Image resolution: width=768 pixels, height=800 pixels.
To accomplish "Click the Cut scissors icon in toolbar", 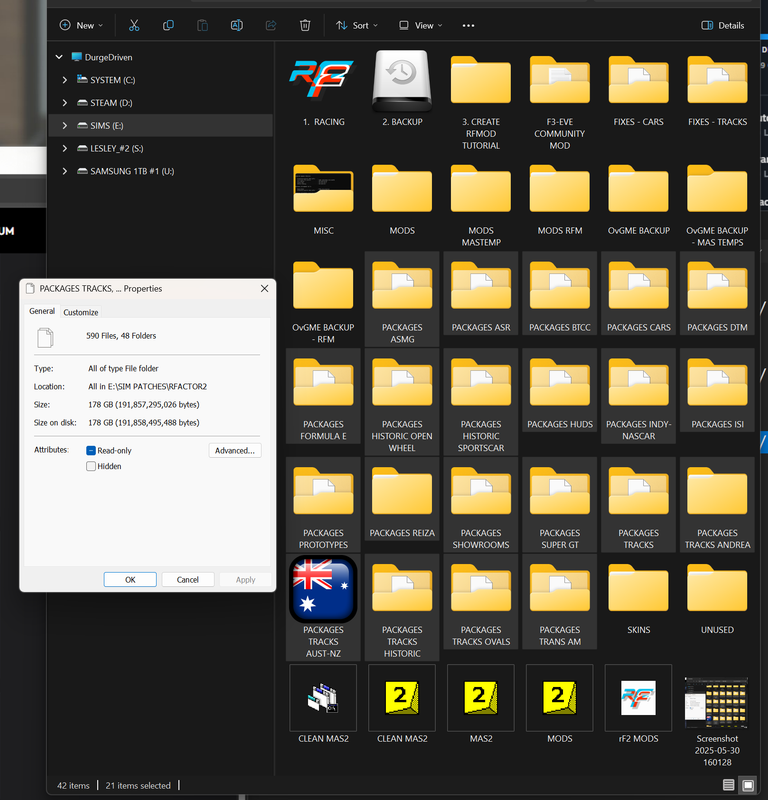I will [134, 26].
